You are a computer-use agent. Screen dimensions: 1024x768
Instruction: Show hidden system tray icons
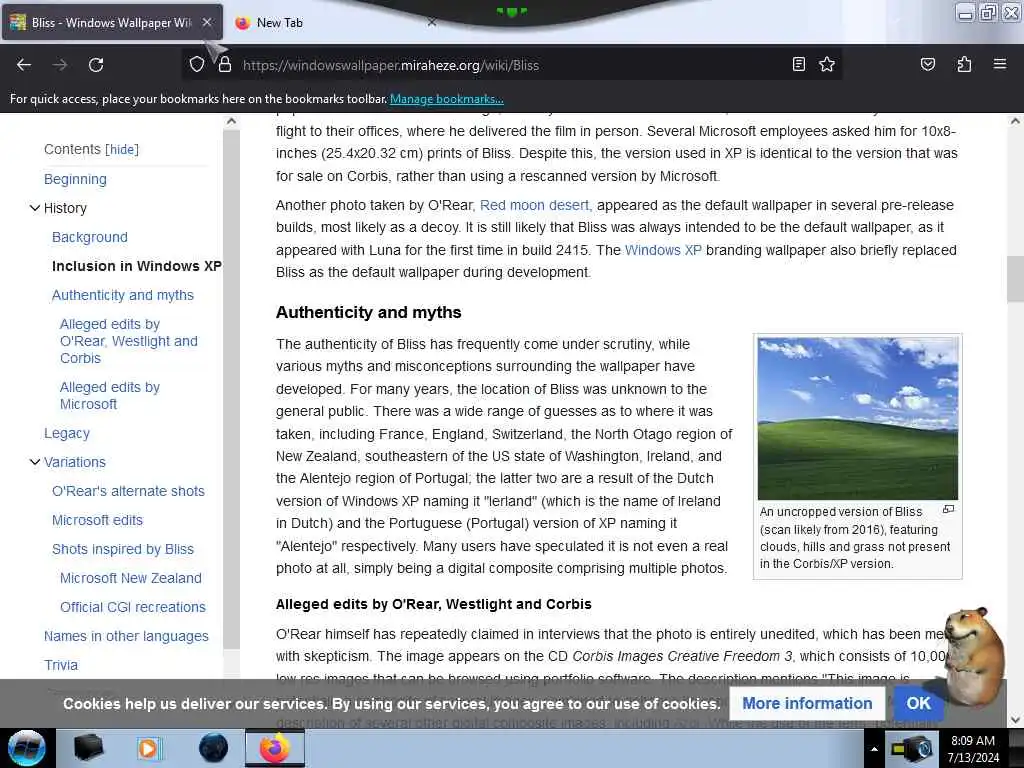[874, 749]
